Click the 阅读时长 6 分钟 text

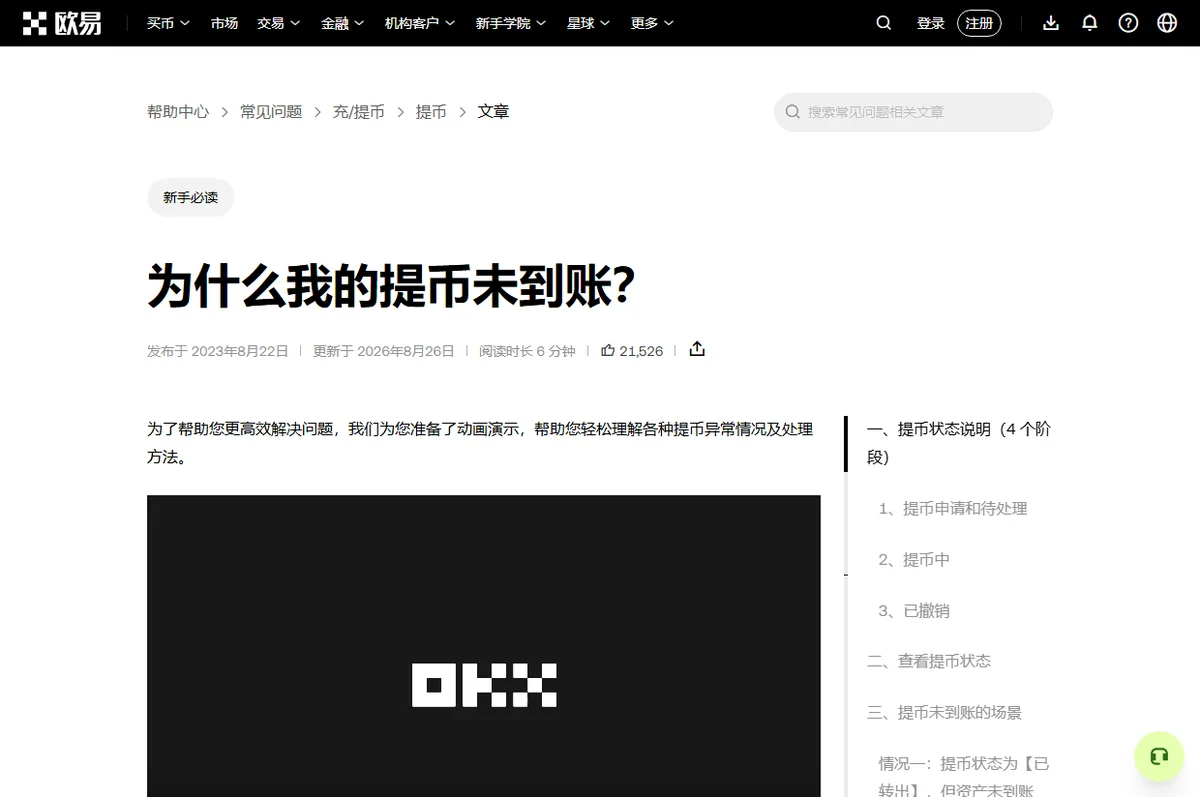(527, 351)
